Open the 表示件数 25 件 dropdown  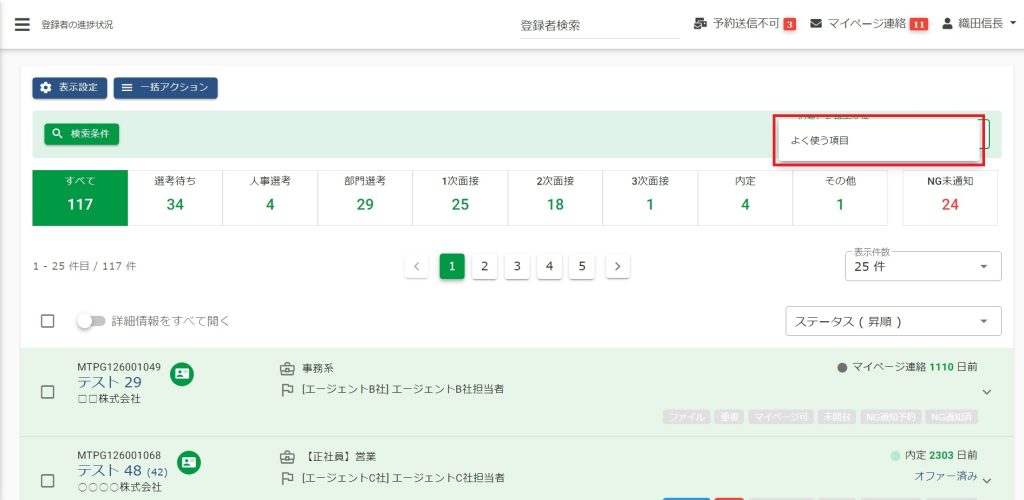(x=922, y=266)
